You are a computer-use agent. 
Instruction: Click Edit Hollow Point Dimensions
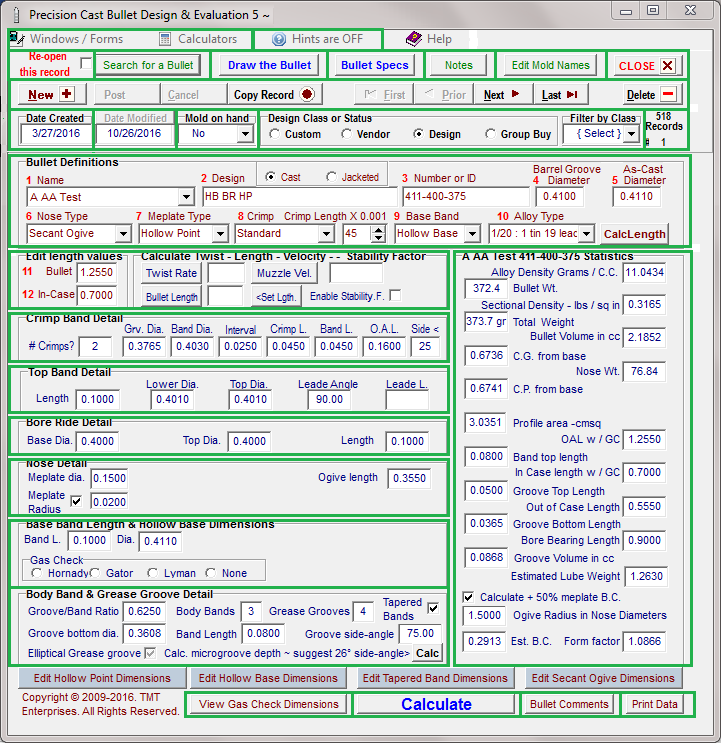(102, 678)
